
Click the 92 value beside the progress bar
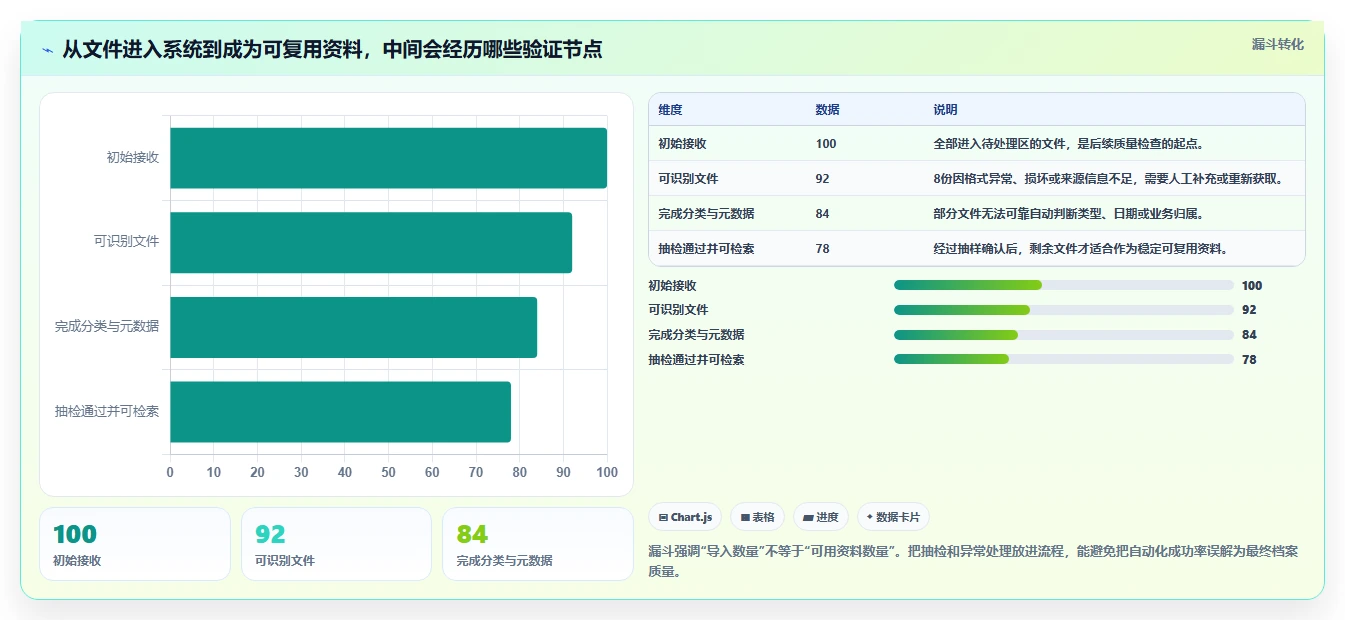tap(1249, 310)
